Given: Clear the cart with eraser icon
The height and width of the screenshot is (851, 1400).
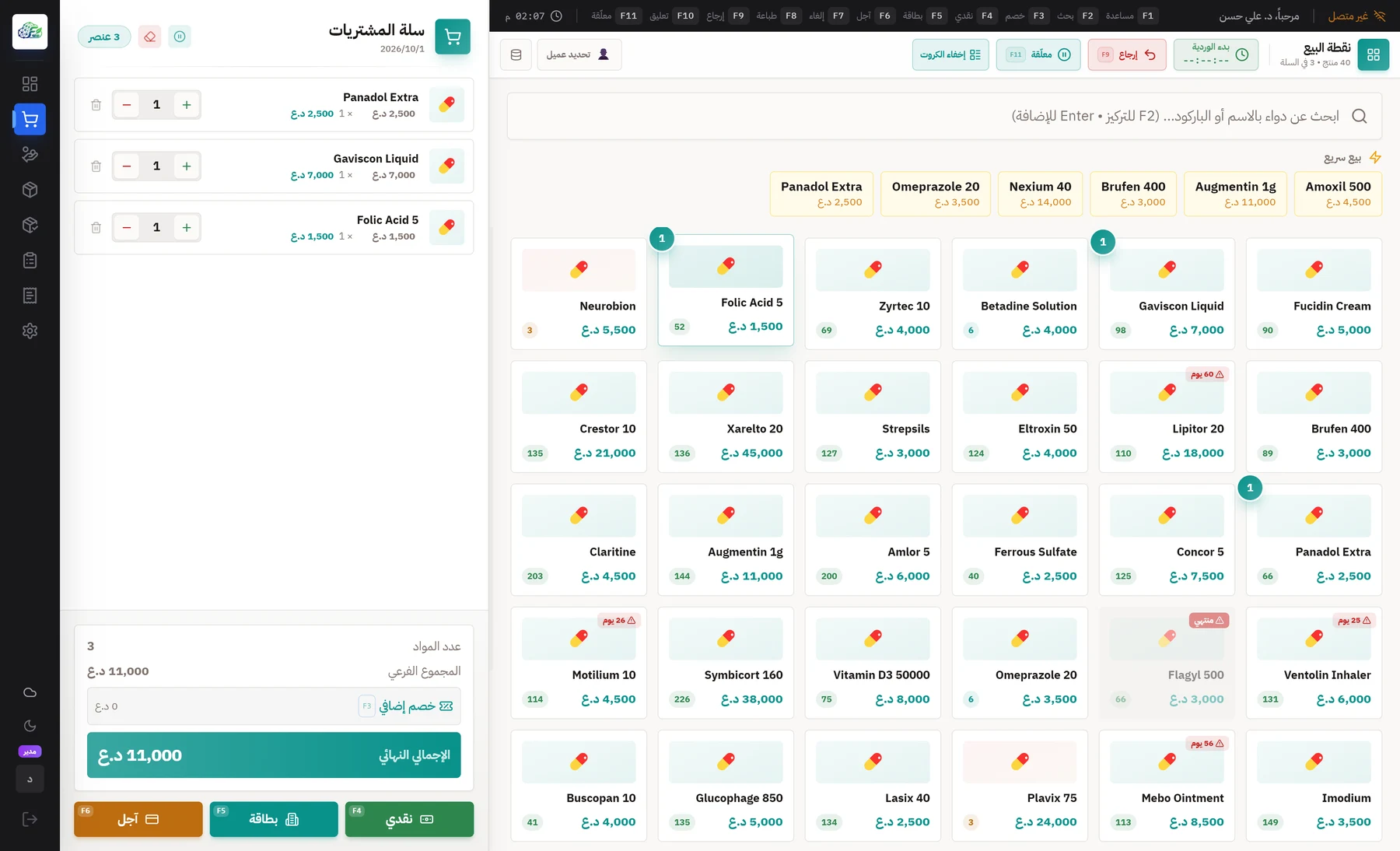Looking at the screenshot, I should (x=149, y=37).
